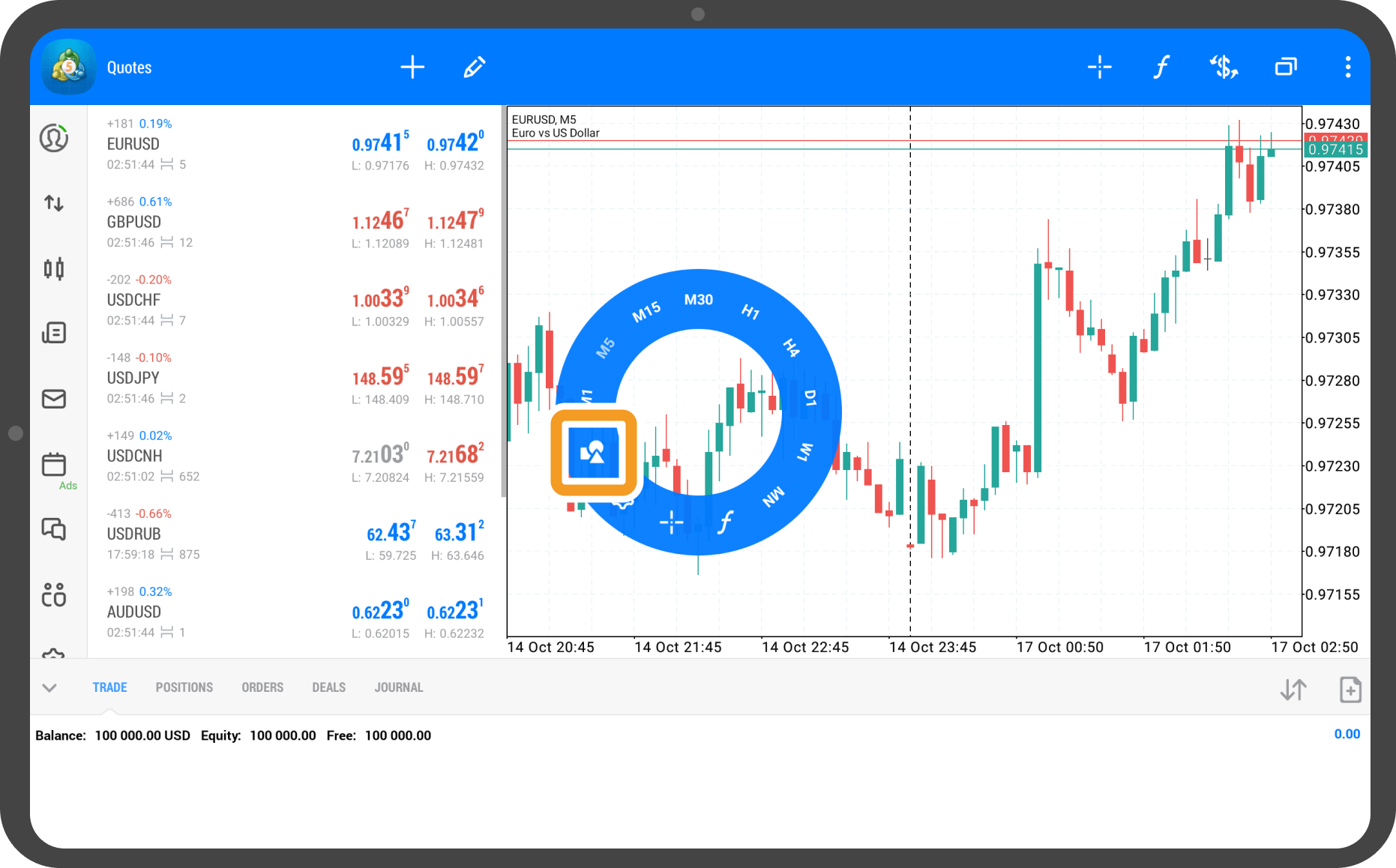Open mailbox envelope icon in sidebar

click(54, 399)
